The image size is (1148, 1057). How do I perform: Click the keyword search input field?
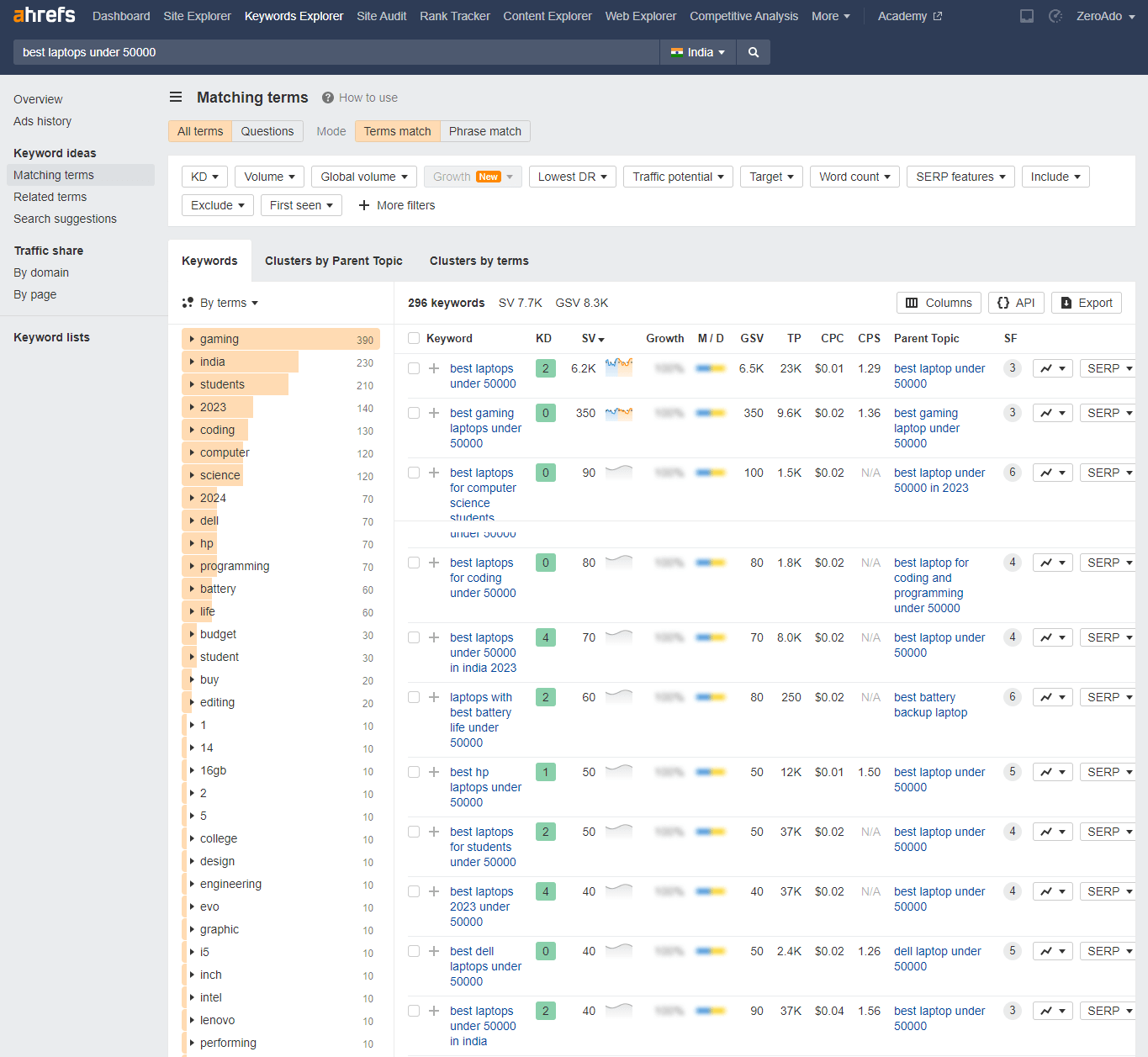pos(336,52)
